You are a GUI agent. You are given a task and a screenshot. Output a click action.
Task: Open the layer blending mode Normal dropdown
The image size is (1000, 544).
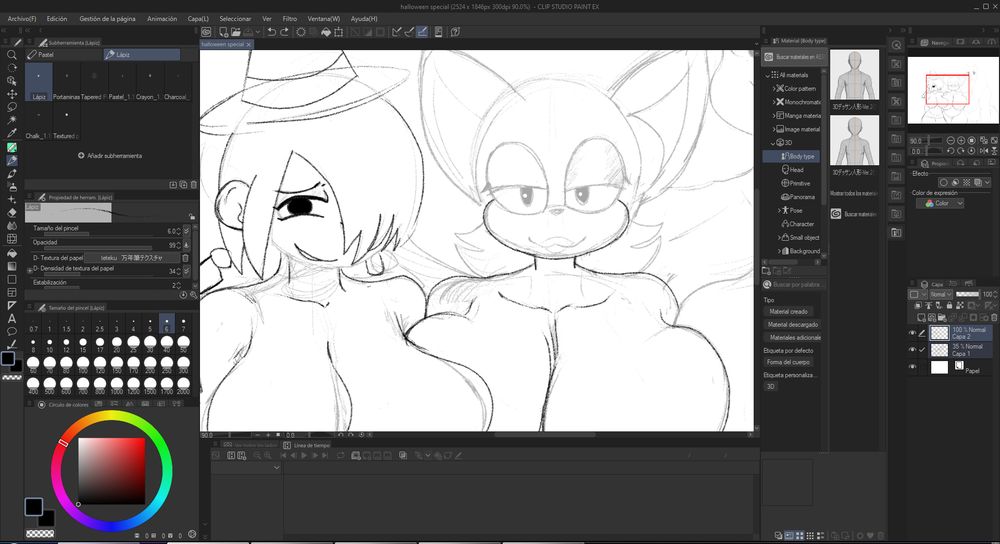(940, 295)
